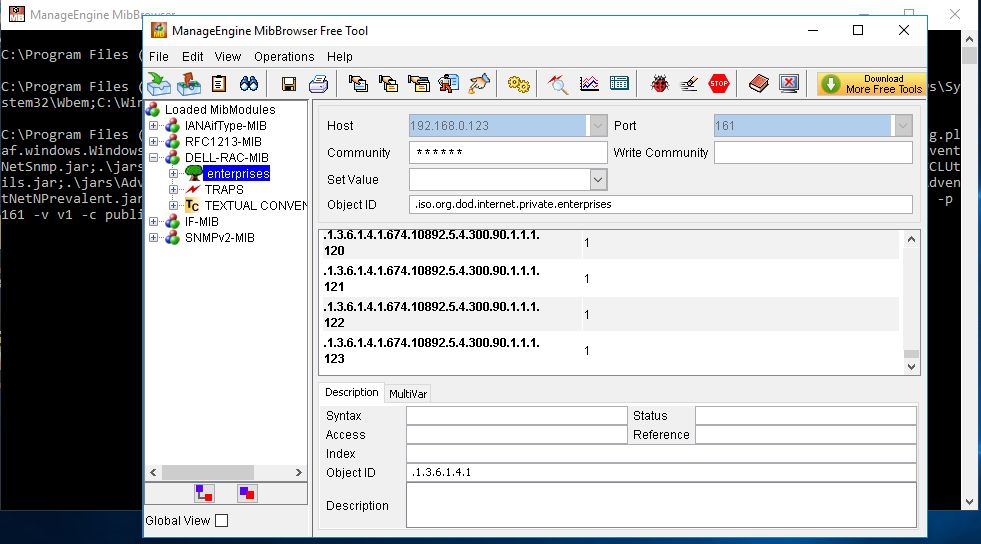This screenshot has height=544, width=981.
Task: Open the Trap Viewer magnifier icon
Action: coord(558,84)
